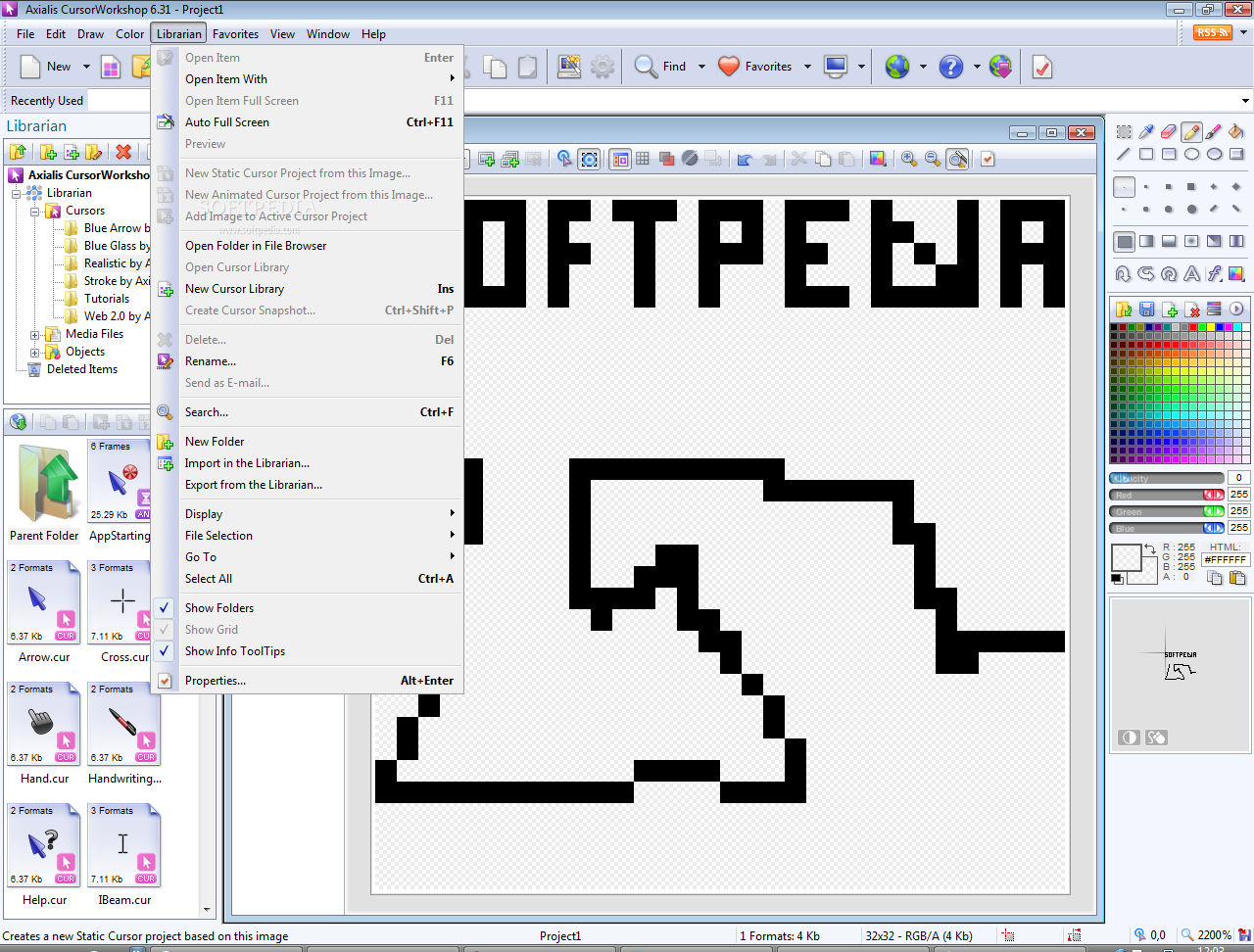Select the Brush tool

pos(1214,131)
